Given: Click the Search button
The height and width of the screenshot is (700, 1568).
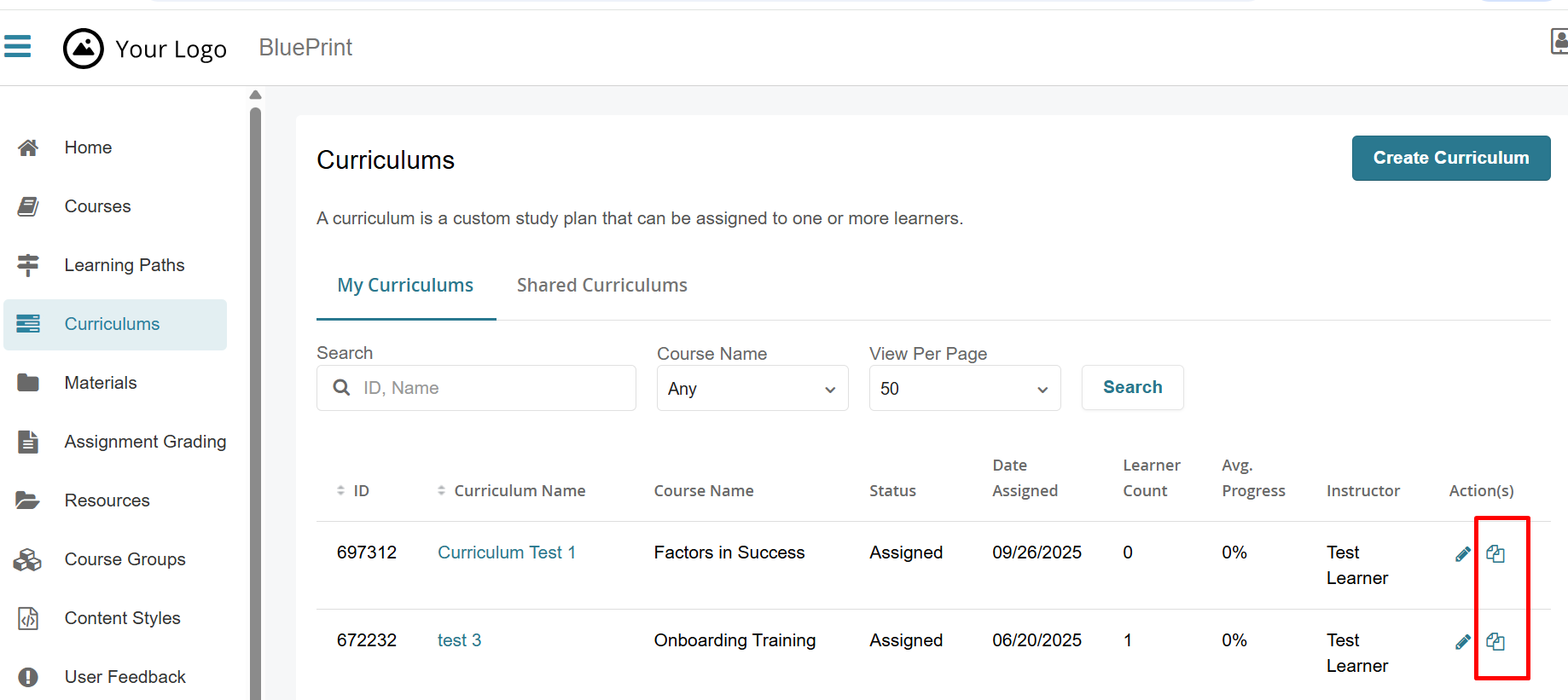Looking at the screenshot, I should (1132, 388).
